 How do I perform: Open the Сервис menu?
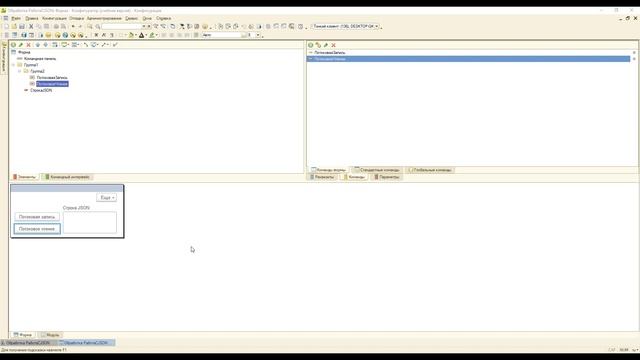pyautogui.click(x=131, y=18)
